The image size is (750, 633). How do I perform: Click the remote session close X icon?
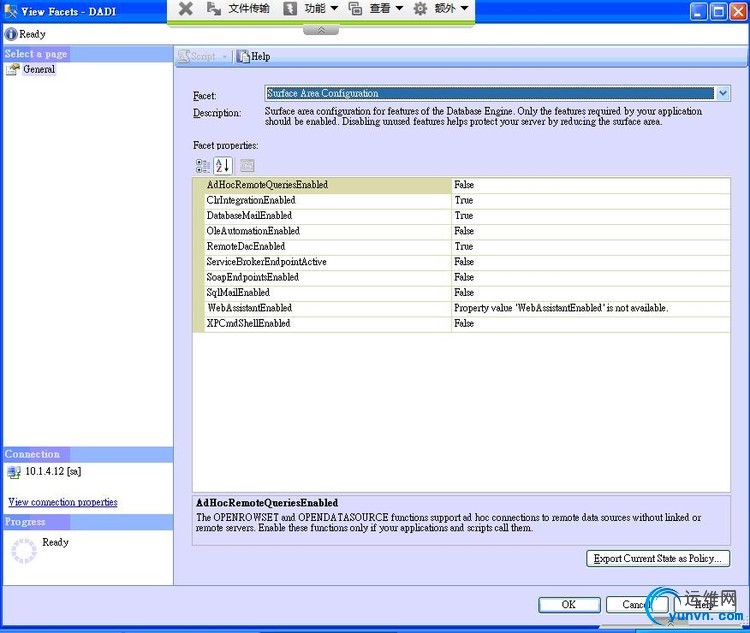(185, 9)
